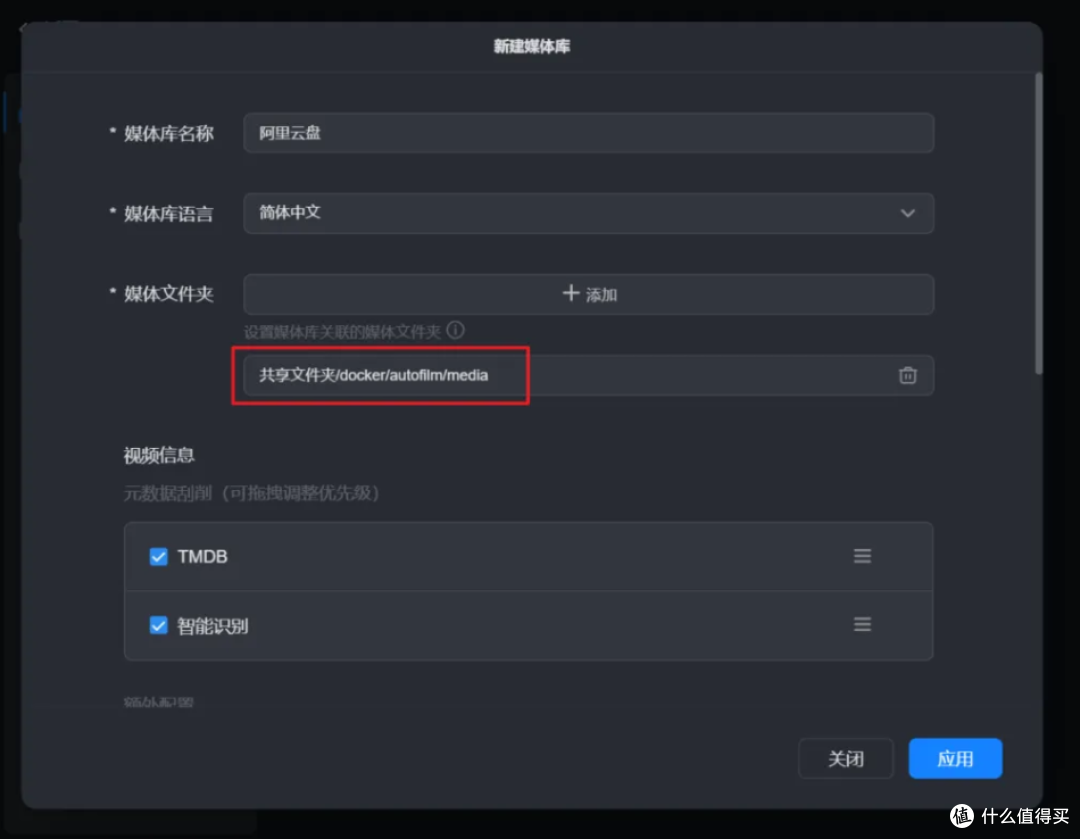
Task: Click the 应用 button
Action: (x=955, y=758)
